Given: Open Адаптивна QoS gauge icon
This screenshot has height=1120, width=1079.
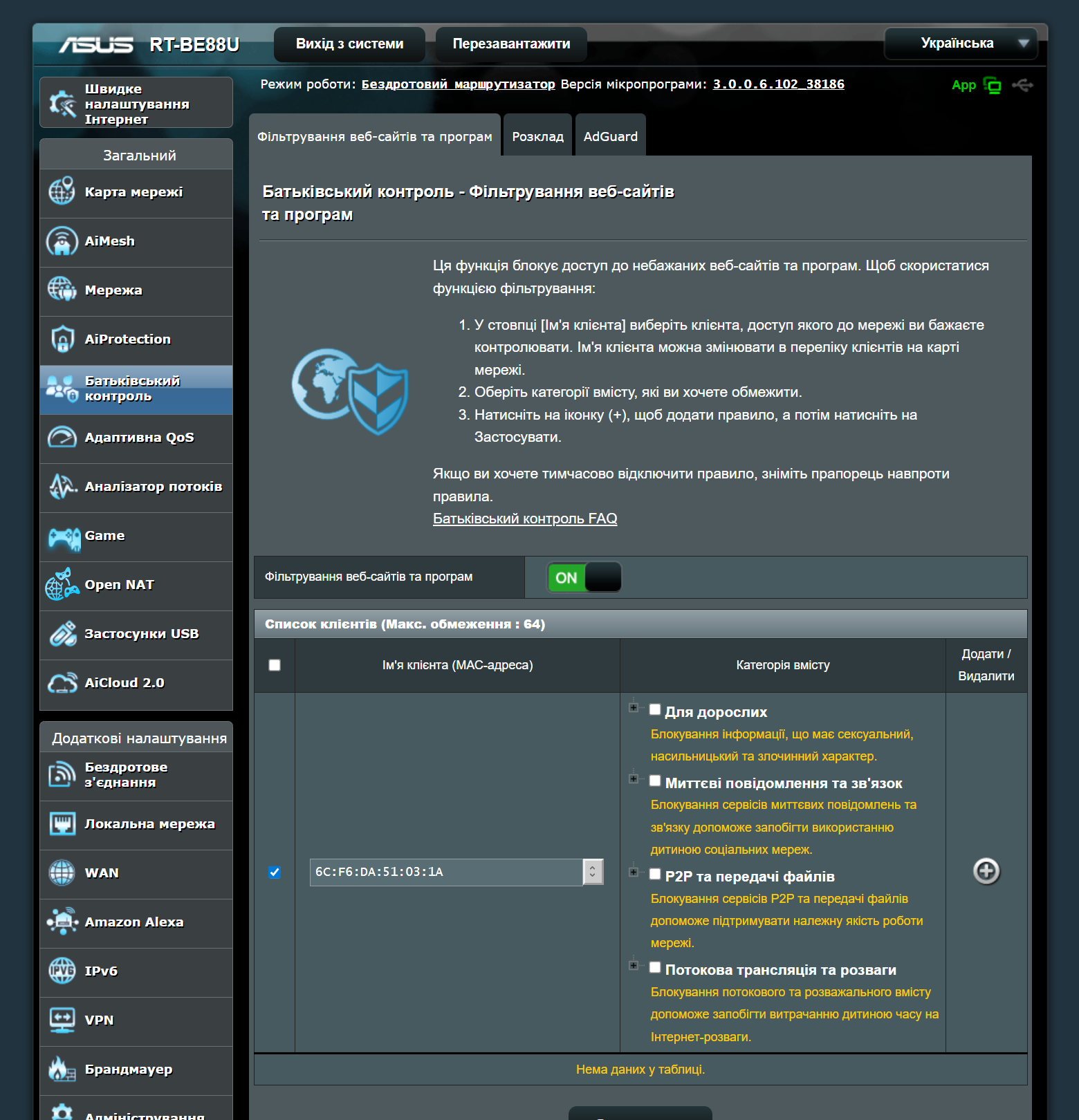Looking at the screenshot, I should [x=62, y=437].
